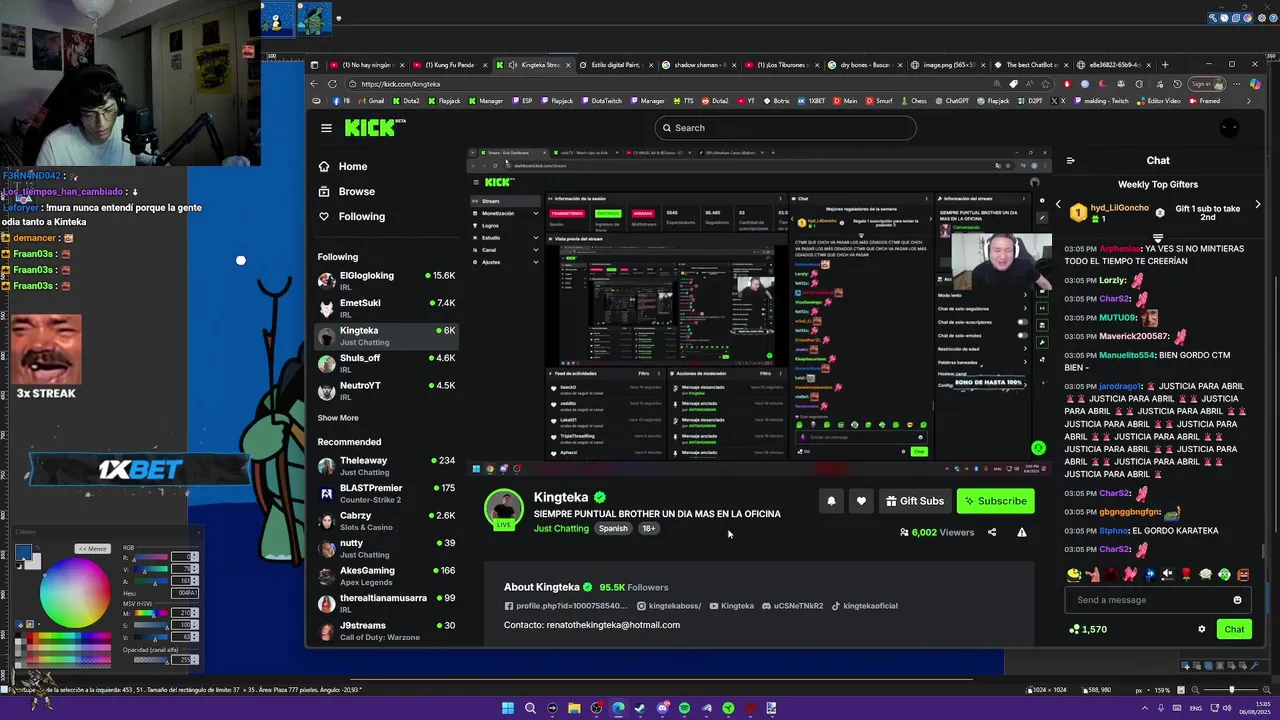The width and height of the screenshot is (1280, 720).
Task: Open File Explorer from the taskbar
Action: point(574,708)
